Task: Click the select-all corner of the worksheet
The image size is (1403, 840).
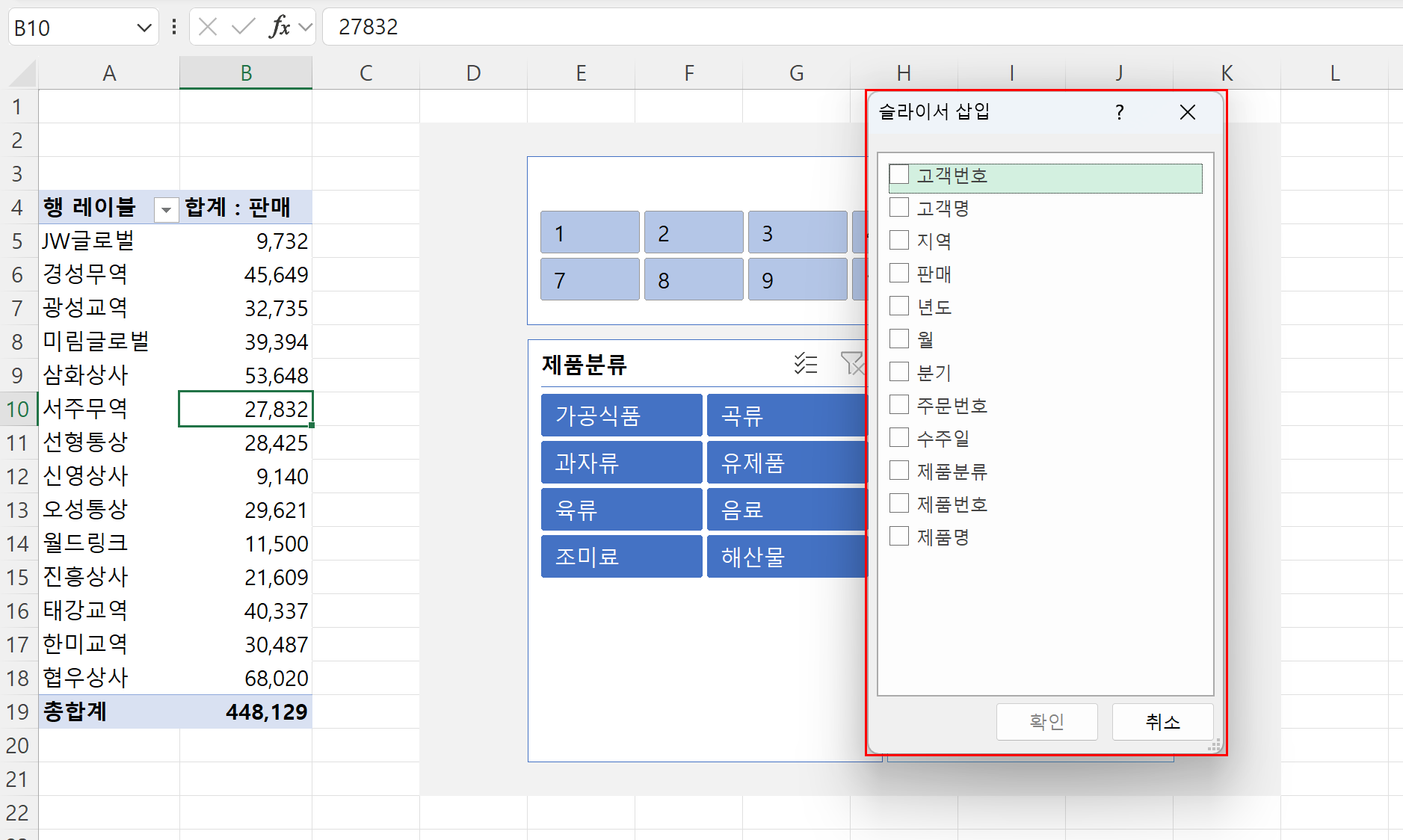Action: pyautogui.click(x=22, y=74)
